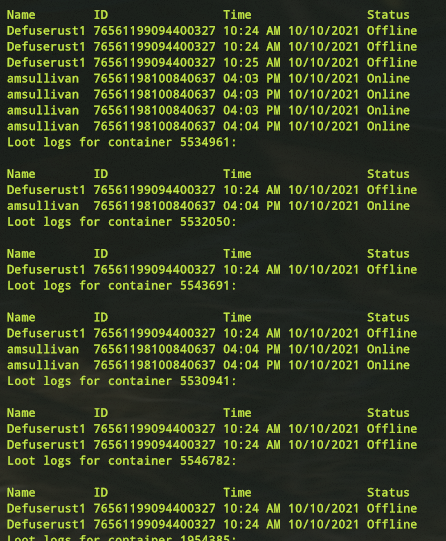Click the Status header below container 5530941 heading

pos(388,413)
